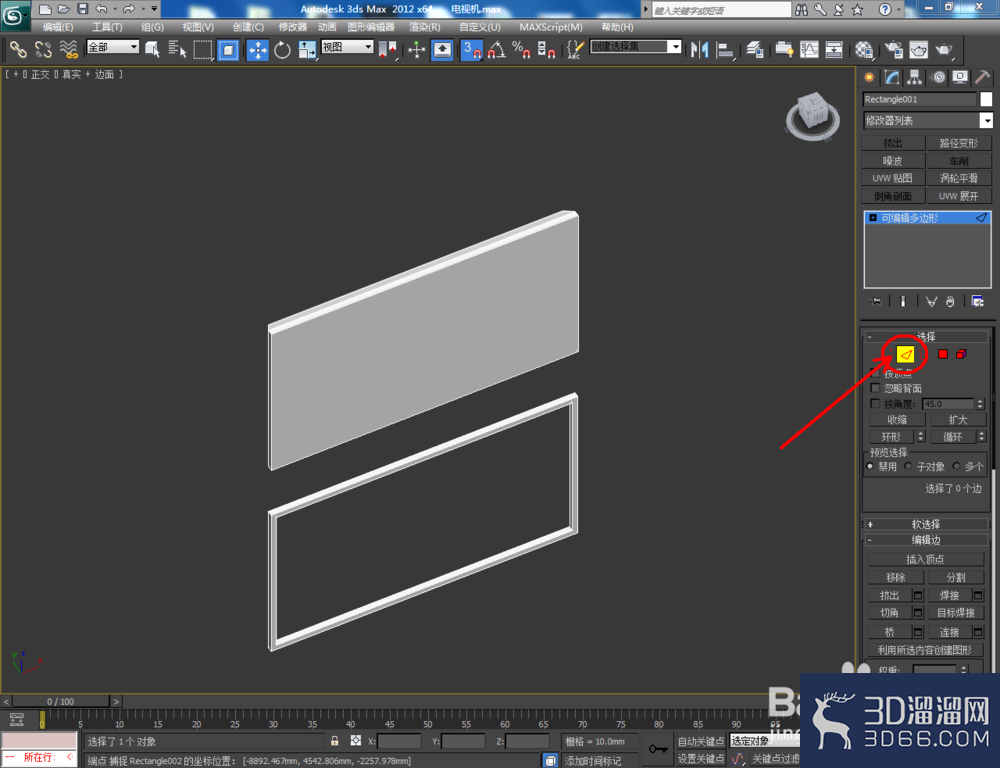Click the Bind to Space Warp tool
Viewport: 1000px width, 768px height.
pyautogui.click(x=68, y=50)
